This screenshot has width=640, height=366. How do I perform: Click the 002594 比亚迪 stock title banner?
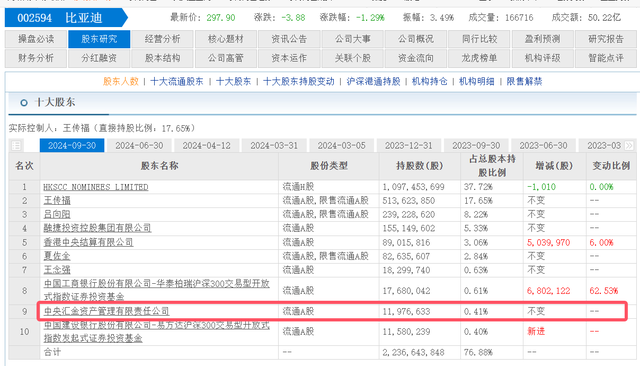(x=66, y=18)
